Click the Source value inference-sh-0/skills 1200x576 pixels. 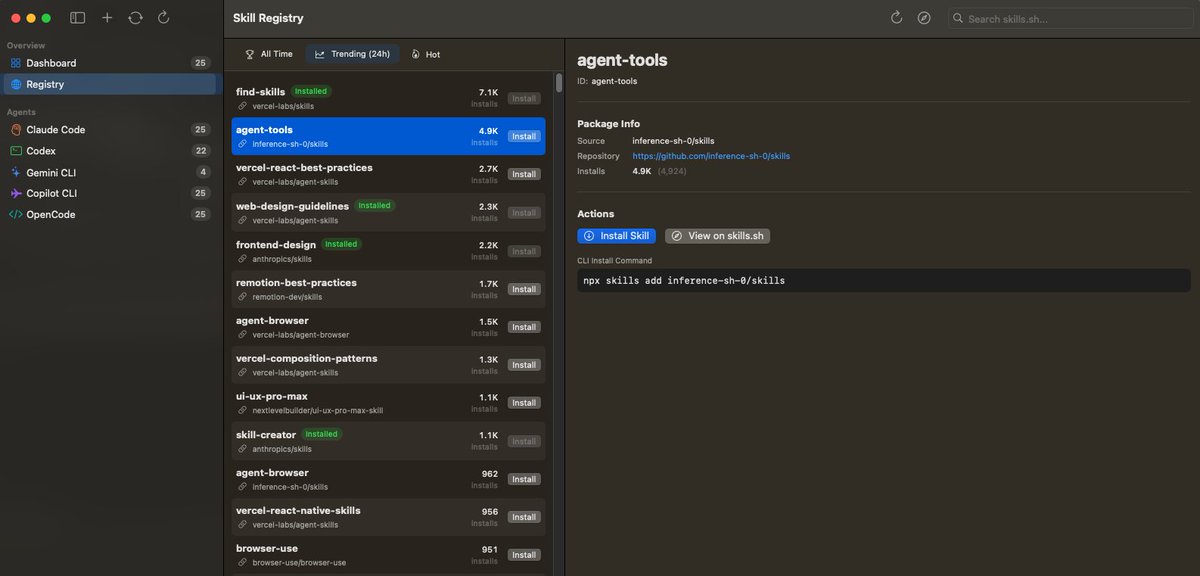(673, 141)
